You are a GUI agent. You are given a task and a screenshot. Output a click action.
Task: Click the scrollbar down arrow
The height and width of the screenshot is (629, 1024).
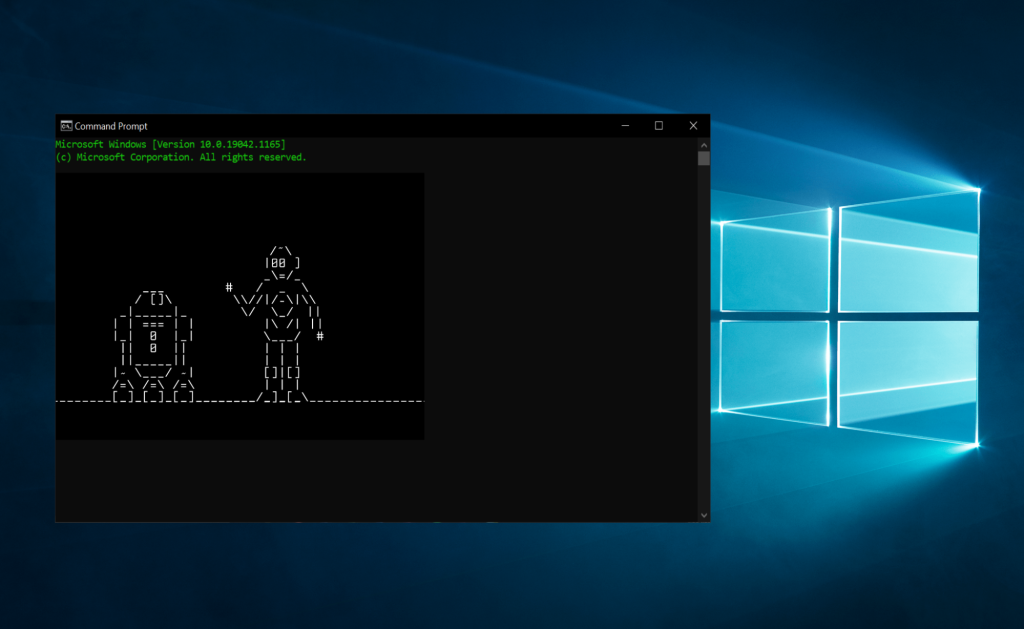tap(704, 514)
